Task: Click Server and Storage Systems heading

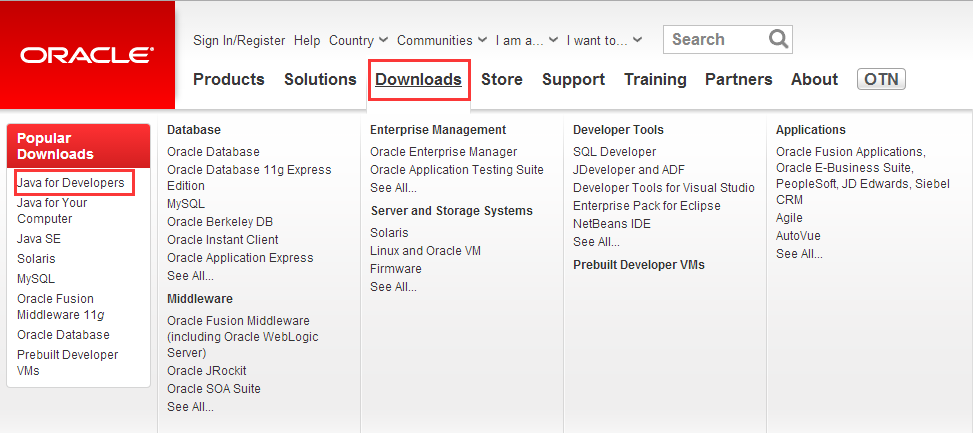Action: 452,211
